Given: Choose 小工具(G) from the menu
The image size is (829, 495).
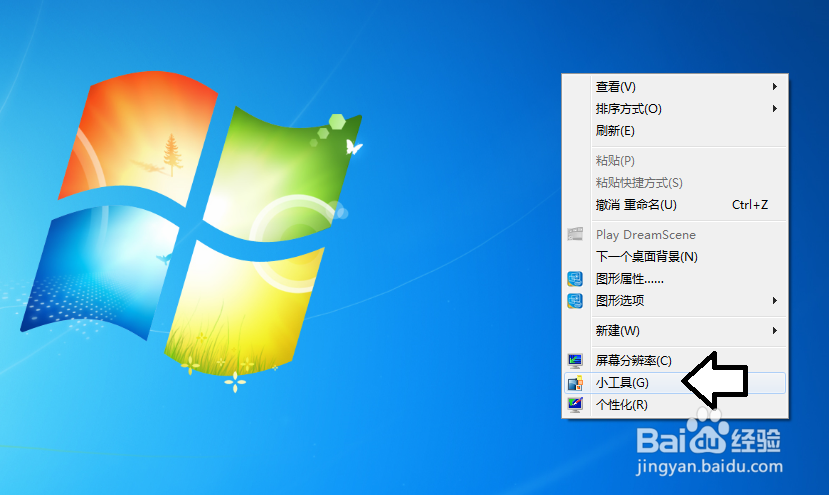Looking at the screenshot, I should point(675,382).
